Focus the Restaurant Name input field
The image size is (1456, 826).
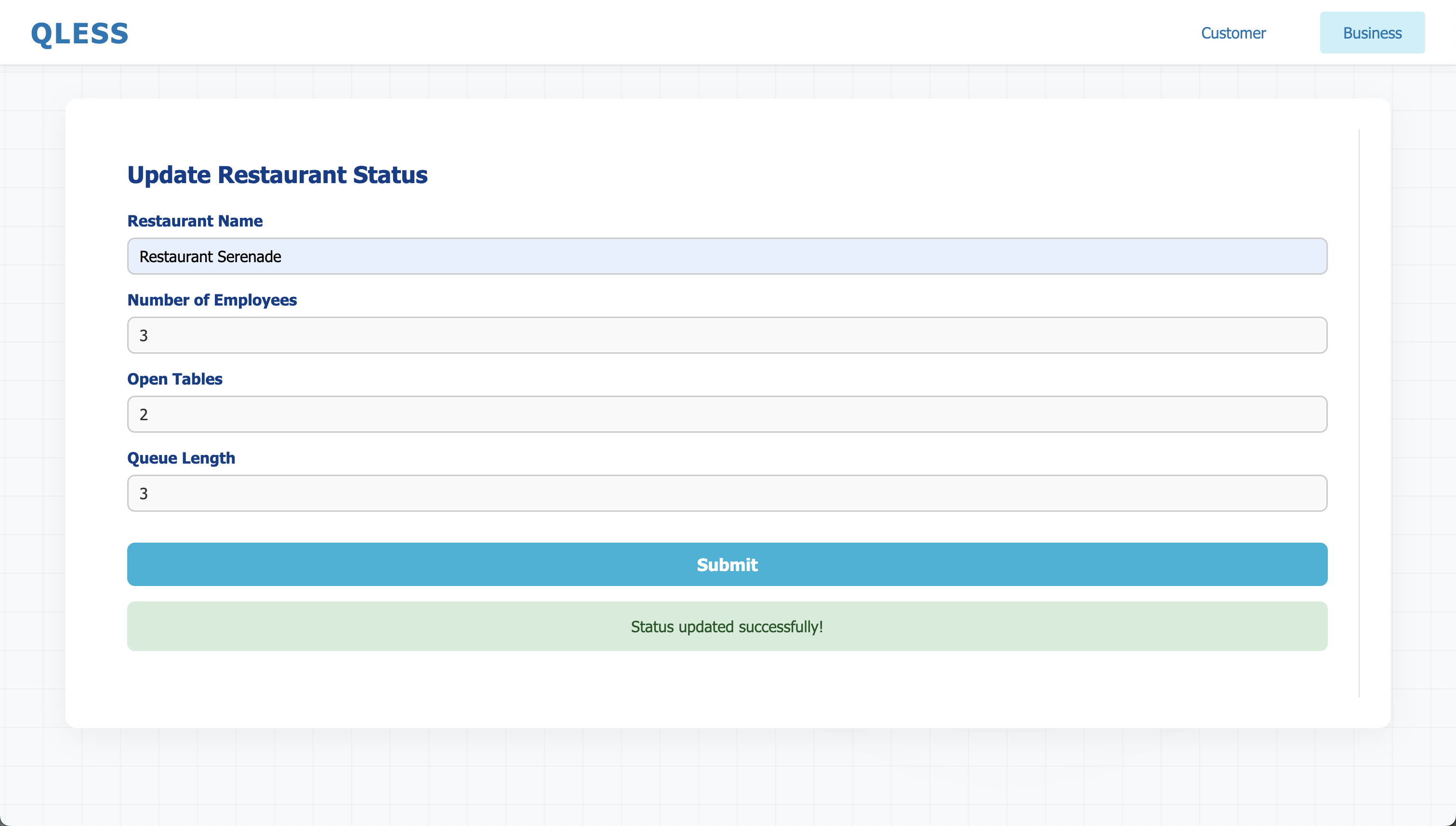pos(727,256)
